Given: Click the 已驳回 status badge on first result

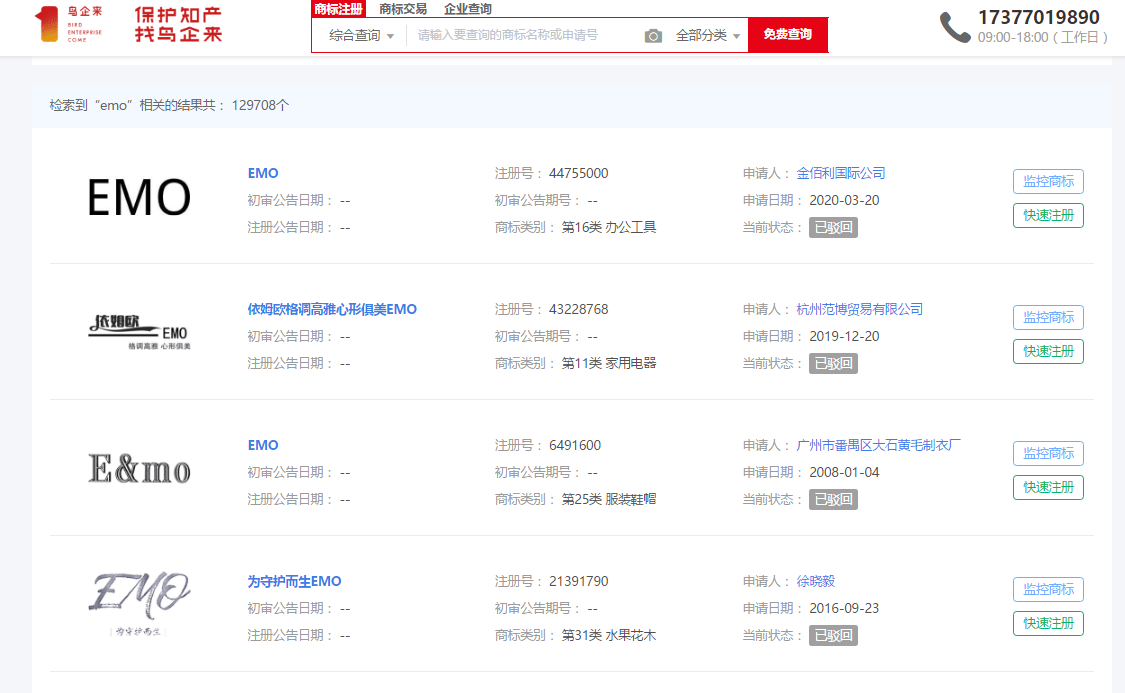Looking at the screenshot, I should 834,227.
